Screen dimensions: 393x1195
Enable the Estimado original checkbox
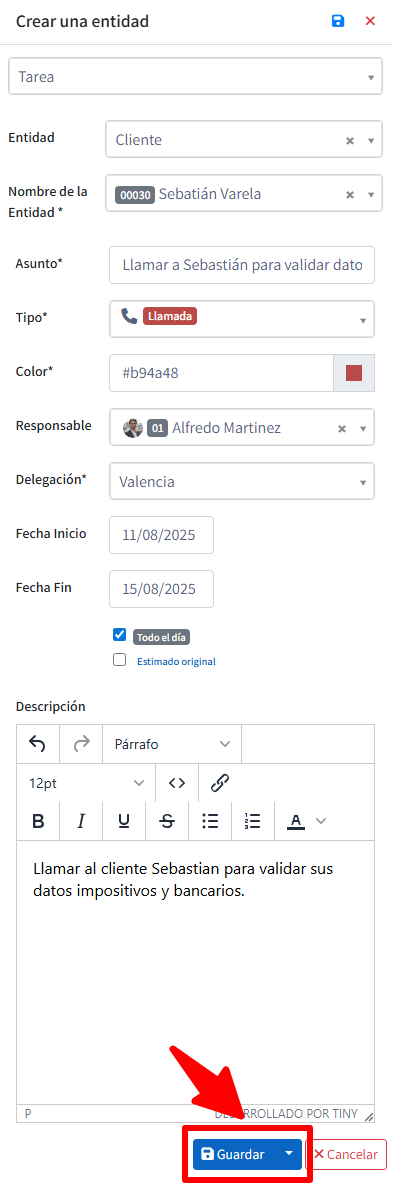tap(120, 660)
